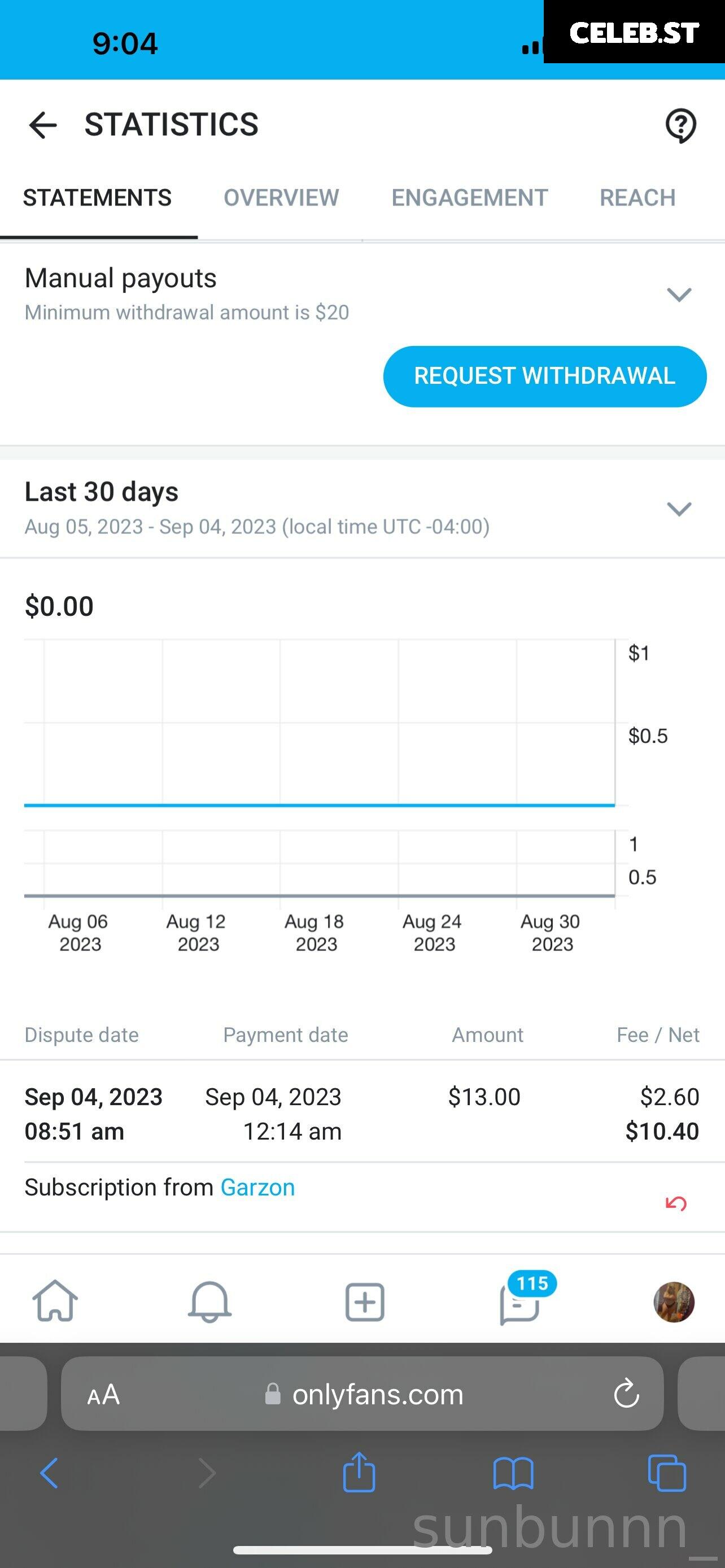Open the notifications bell icon
The height and width of the screenshot is (1568, 725).
coord(209,1302)
